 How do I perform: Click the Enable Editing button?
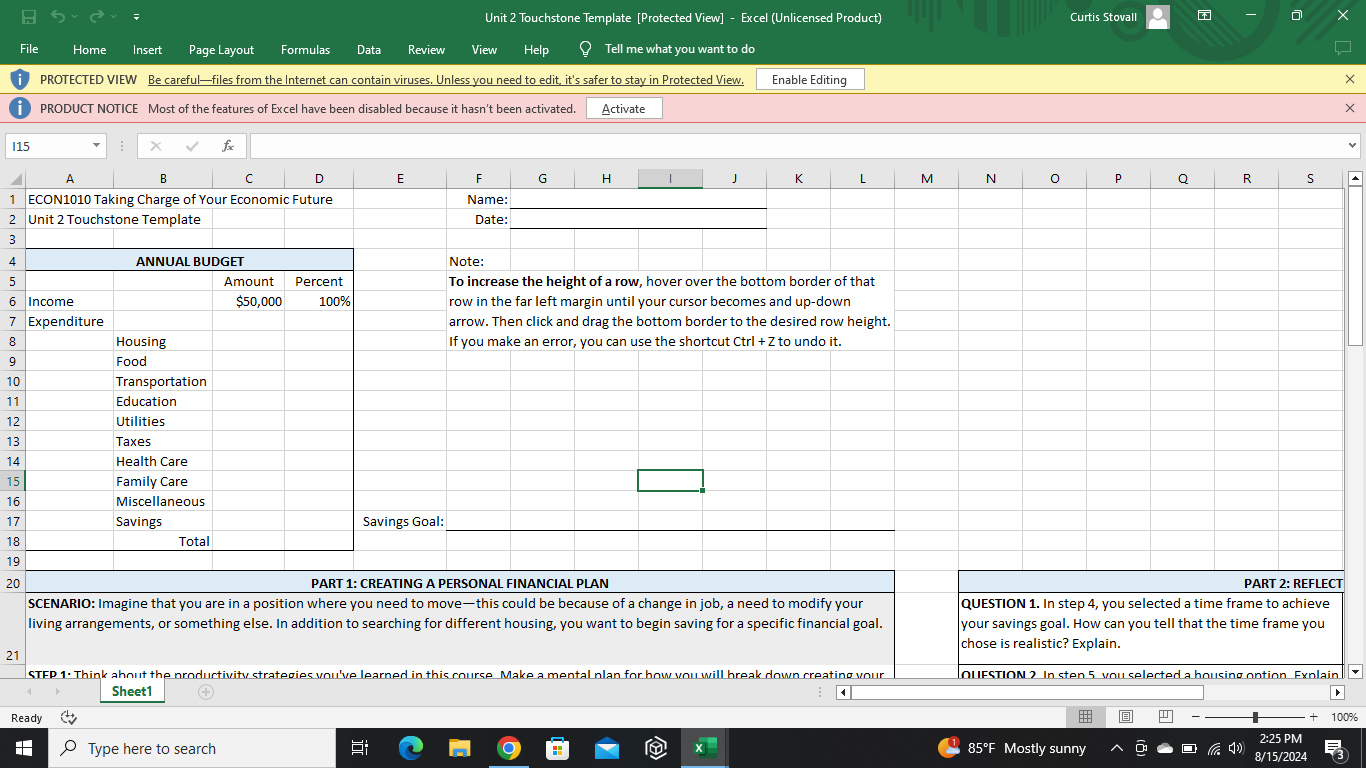click(x=810, y=79)
